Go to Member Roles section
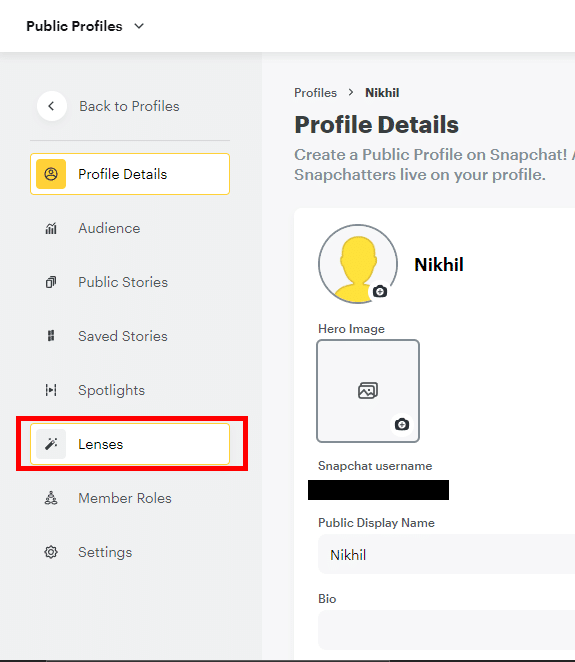The width and height of the screenshot is (575, 662). pyautogui.click(x=130, y=498)
